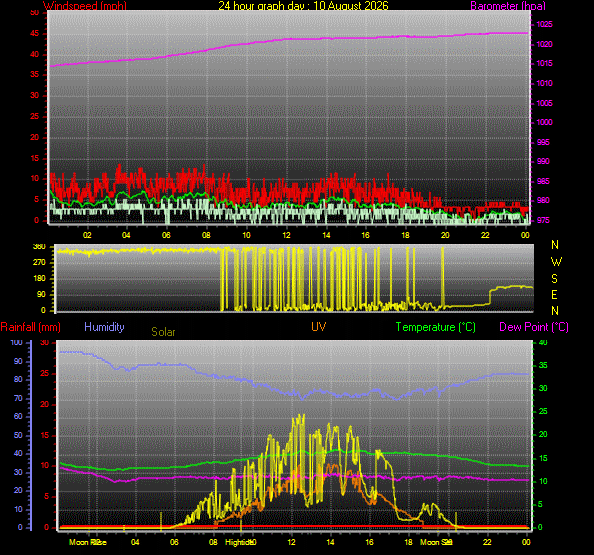Click the "35" windspeed axis value
Screen dimensions: 594x555
pyautogui.click(x=34, y=74)
